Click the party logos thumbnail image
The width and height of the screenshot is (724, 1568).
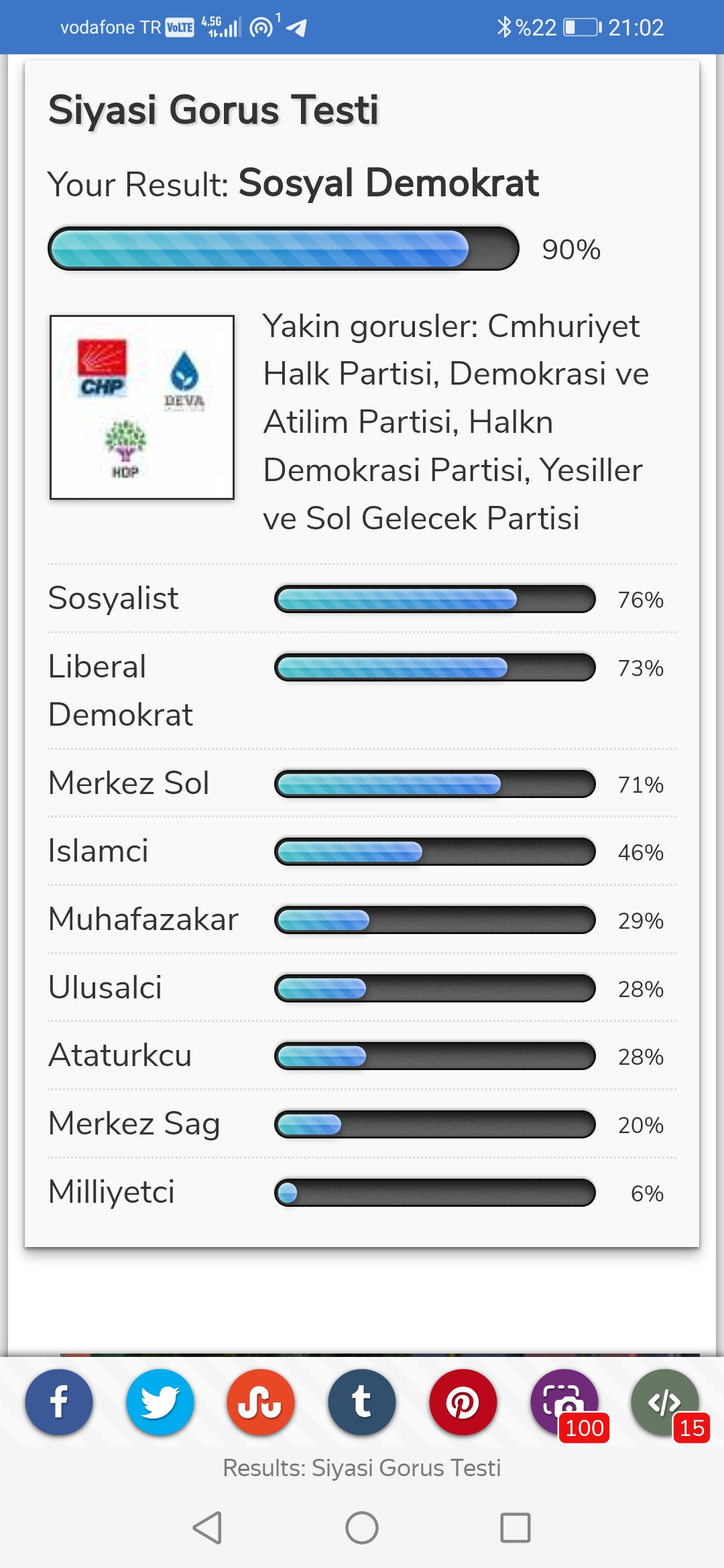pos(142,407)
